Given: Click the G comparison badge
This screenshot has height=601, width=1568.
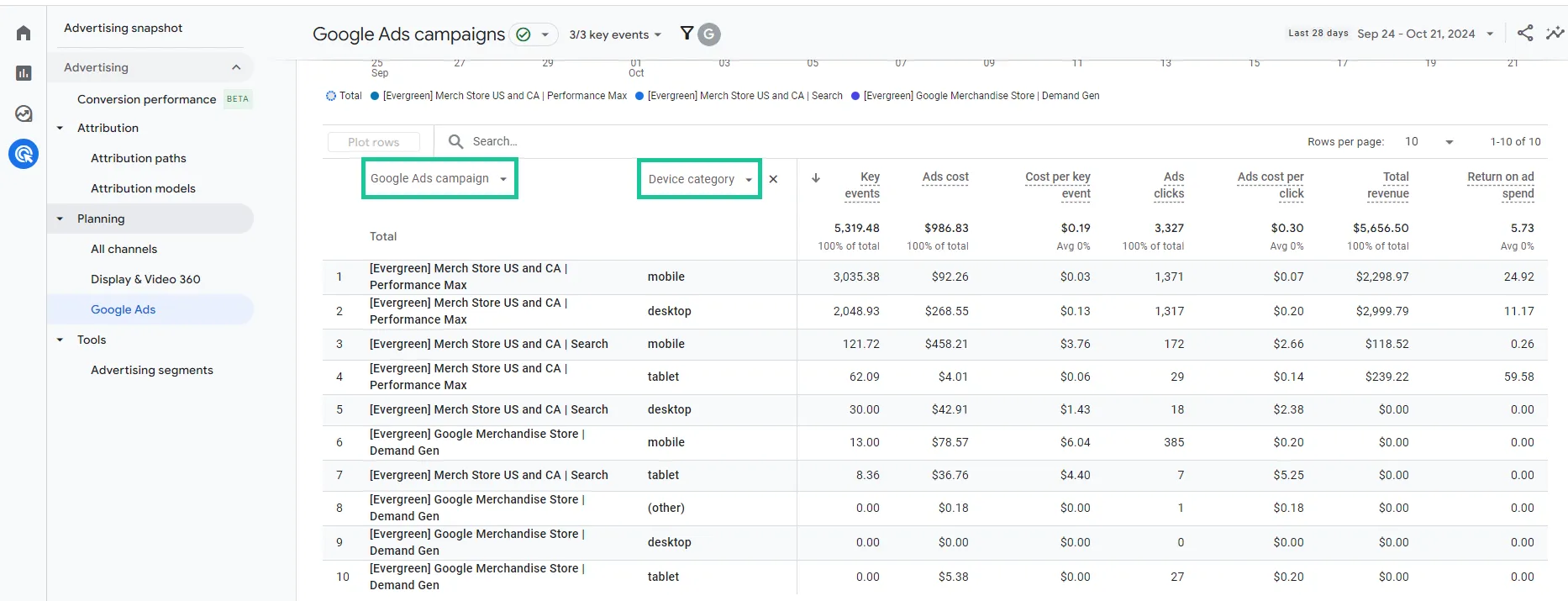Looking at the screenshot, I should click(709, 34).
